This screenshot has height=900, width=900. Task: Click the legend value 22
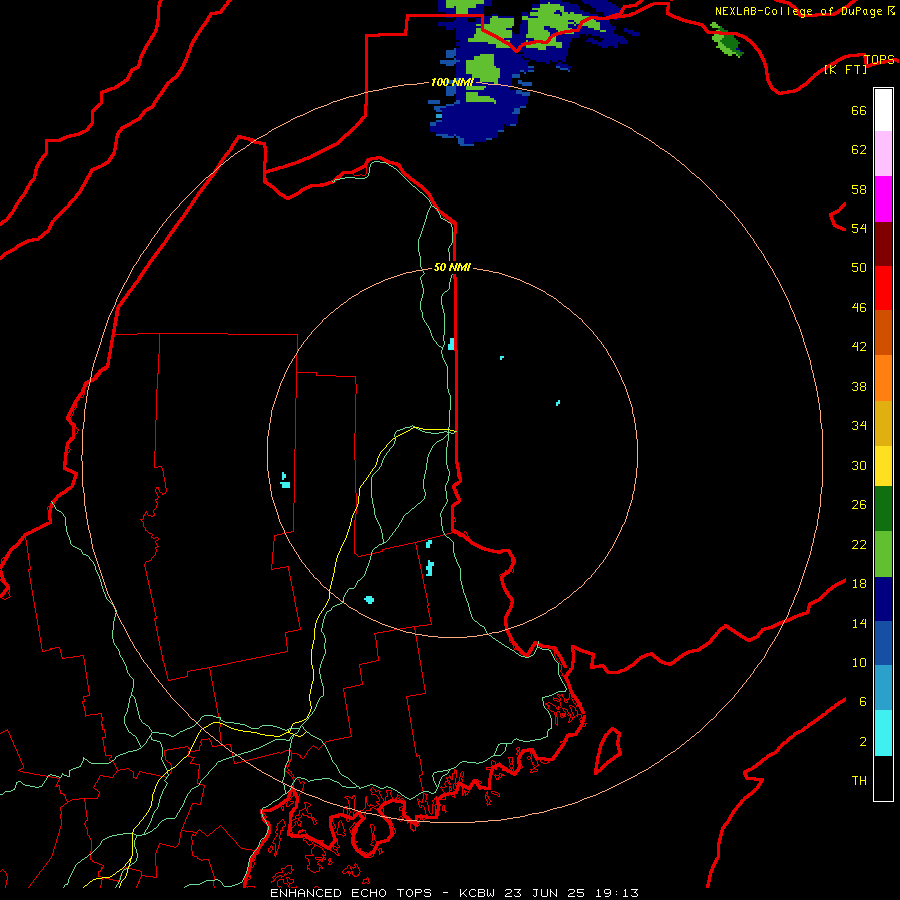[x=859, y=544]
